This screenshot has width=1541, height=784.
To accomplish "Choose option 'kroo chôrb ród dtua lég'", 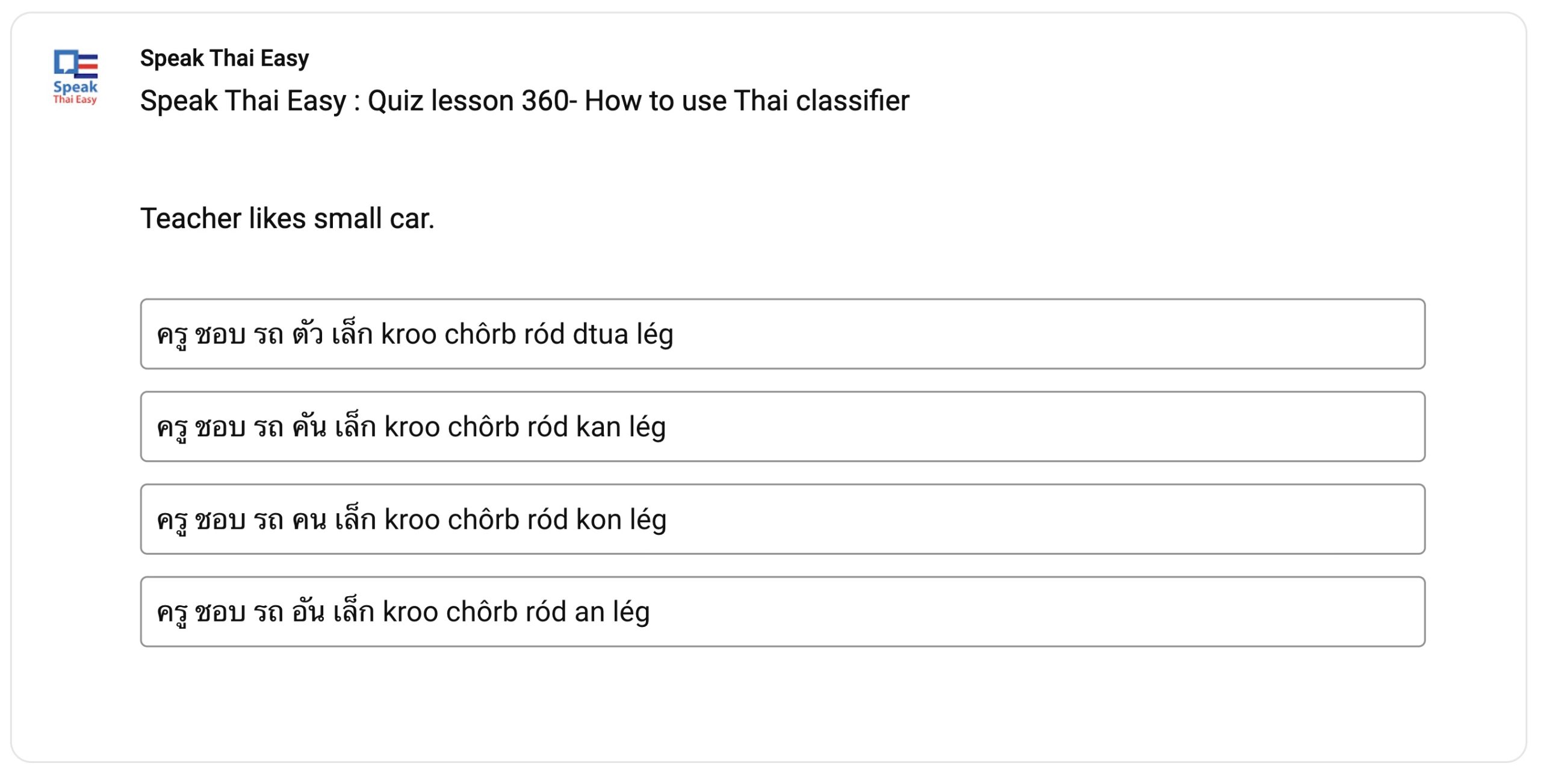I will (527, 335).
